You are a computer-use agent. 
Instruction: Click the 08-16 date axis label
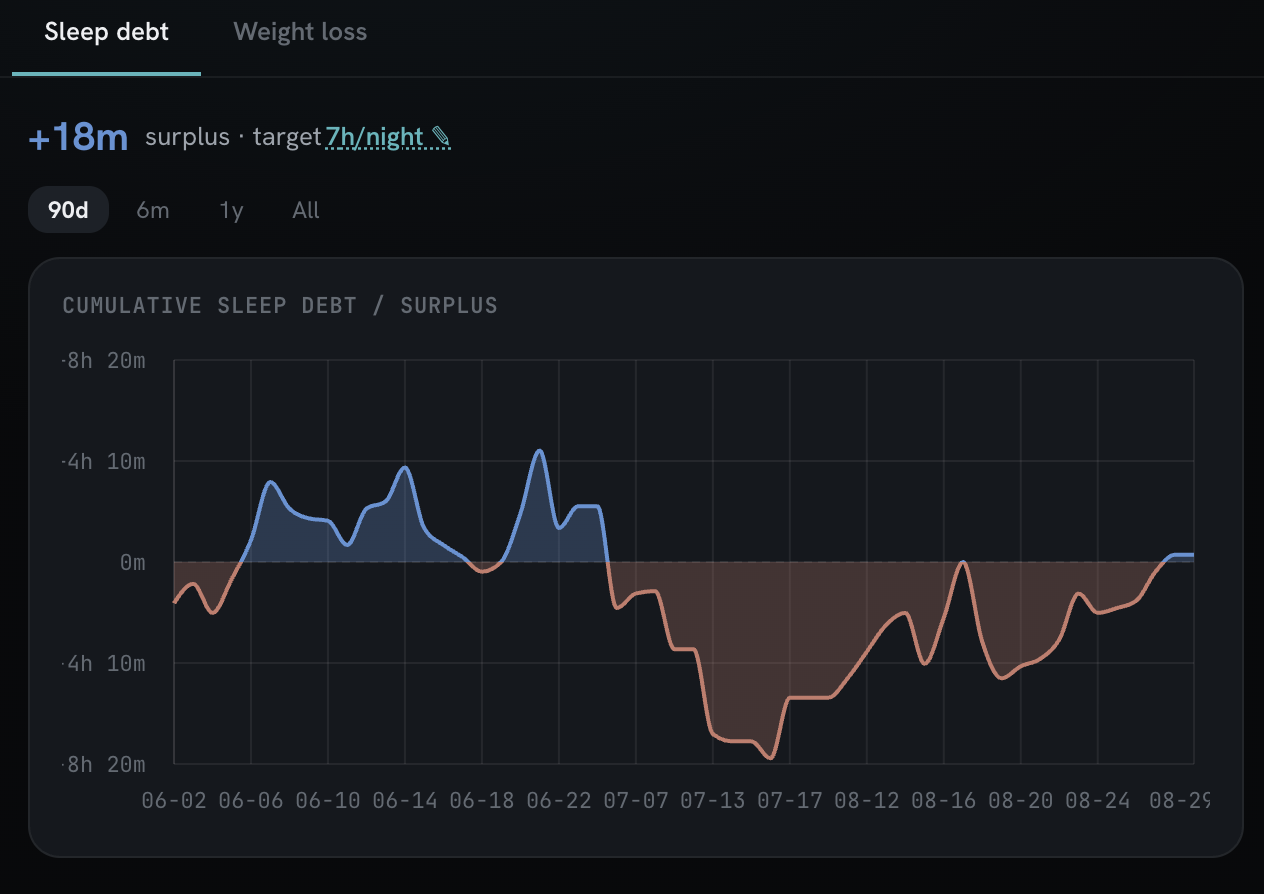(944, 800)
